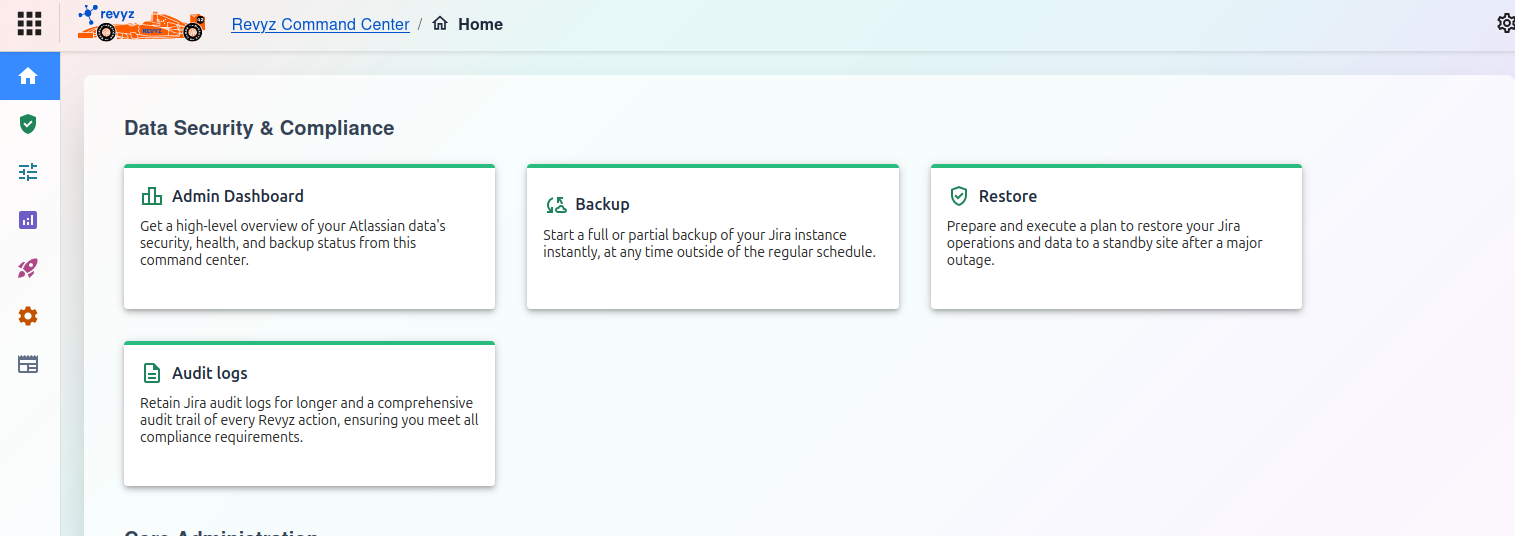
Task: Open the Restore card title
Action: coord(1007,196)
